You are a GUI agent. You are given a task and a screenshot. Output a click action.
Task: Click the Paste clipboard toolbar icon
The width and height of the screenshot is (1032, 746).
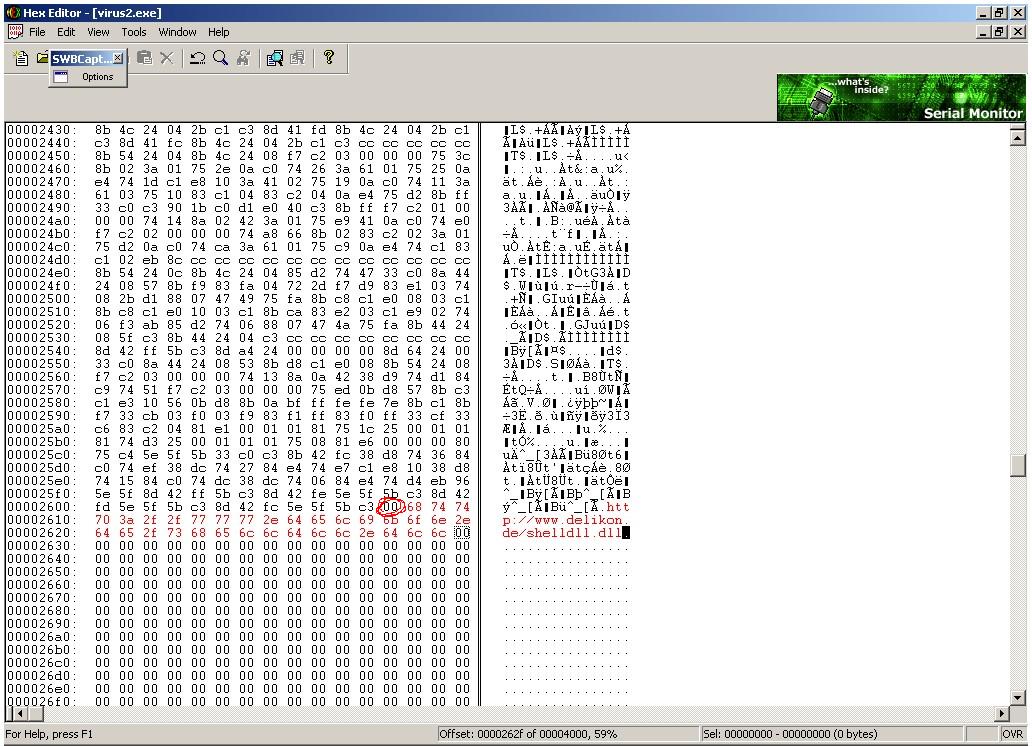coord(144,59)
